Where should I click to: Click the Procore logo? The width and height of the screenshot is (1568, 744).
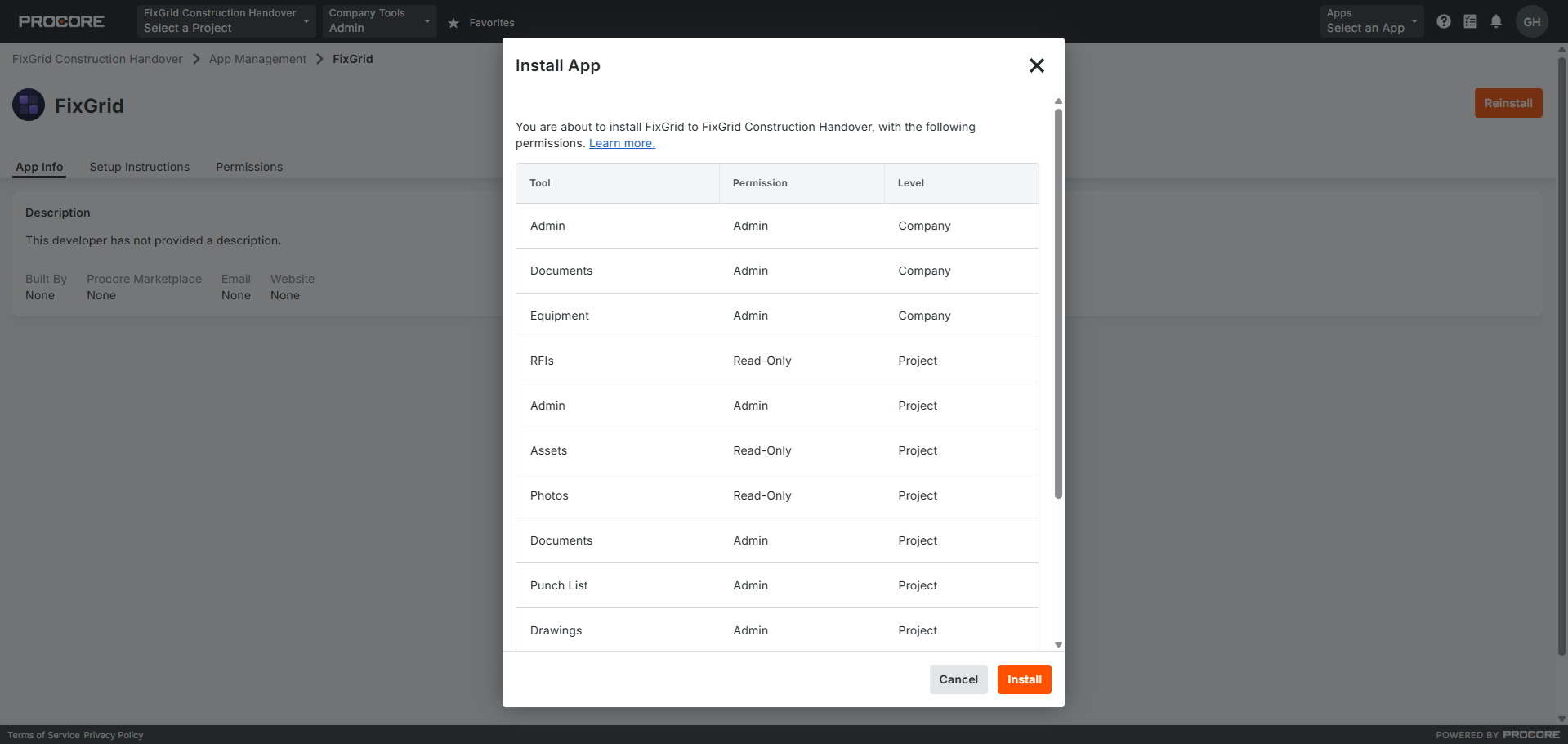coord(61,21)
